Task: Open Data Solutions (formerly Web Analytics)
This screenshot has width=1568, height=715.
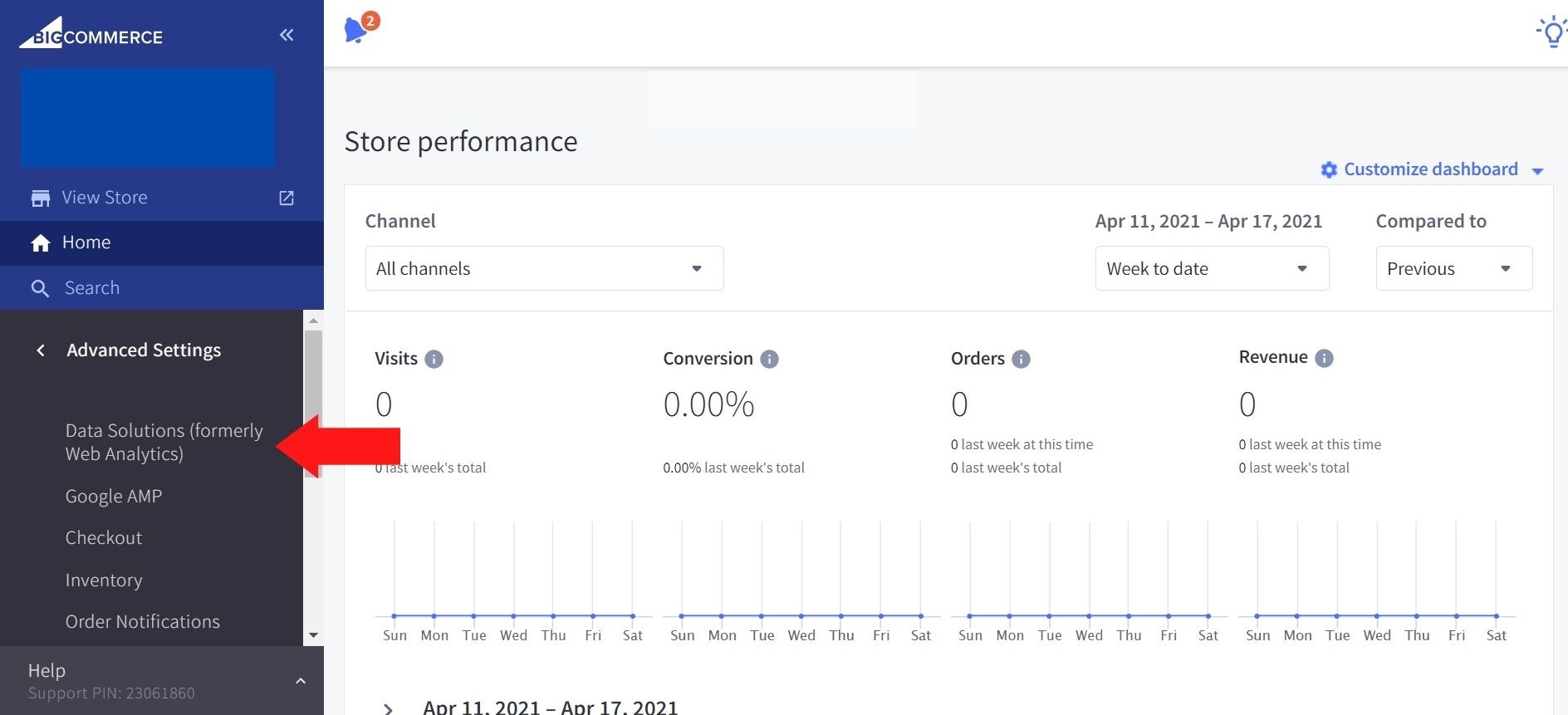Action: coord(164,442)
